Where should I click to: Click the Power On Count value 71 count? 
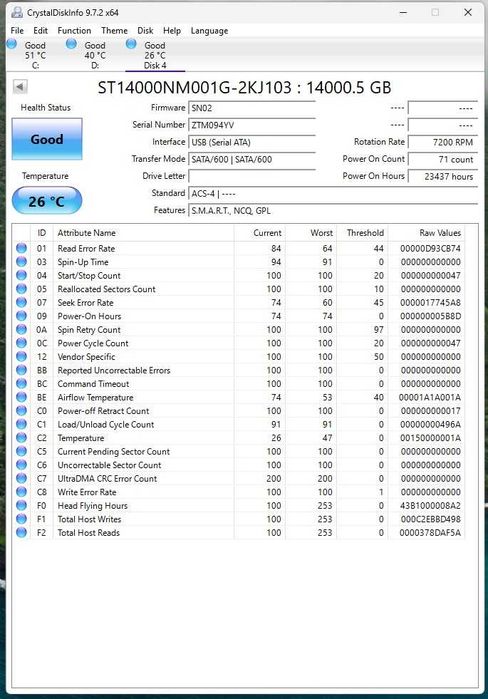[443, 159]
